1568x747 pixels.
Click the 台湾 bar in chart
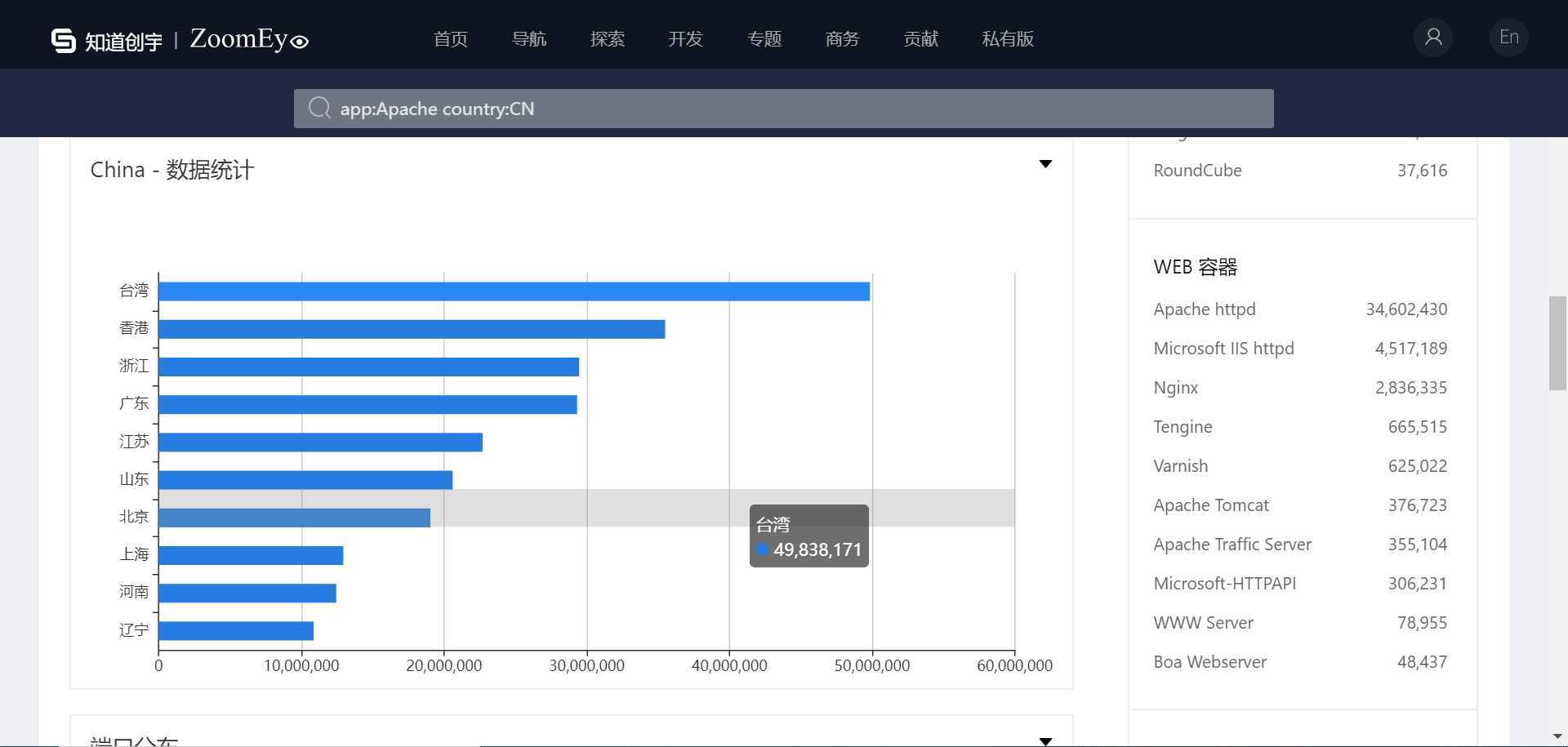pyautogui.click(x=514, y=291)
